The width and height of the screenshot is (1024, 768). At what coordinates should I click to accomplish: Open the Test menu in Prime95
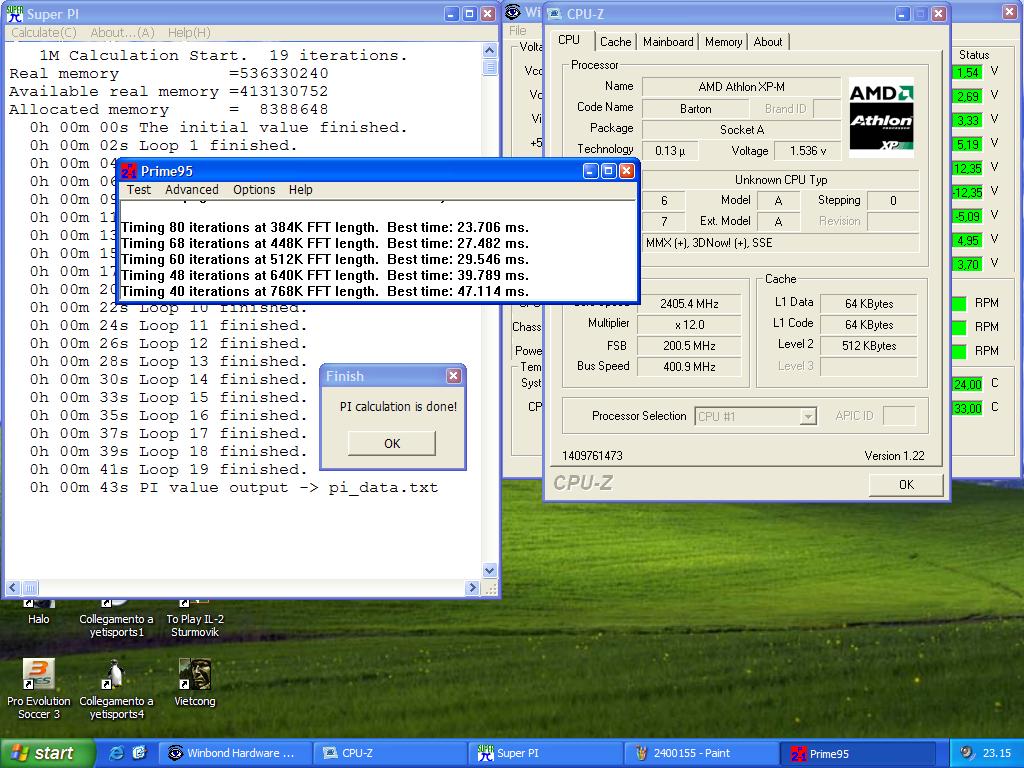pyautogui.click(x=138, y=189)
